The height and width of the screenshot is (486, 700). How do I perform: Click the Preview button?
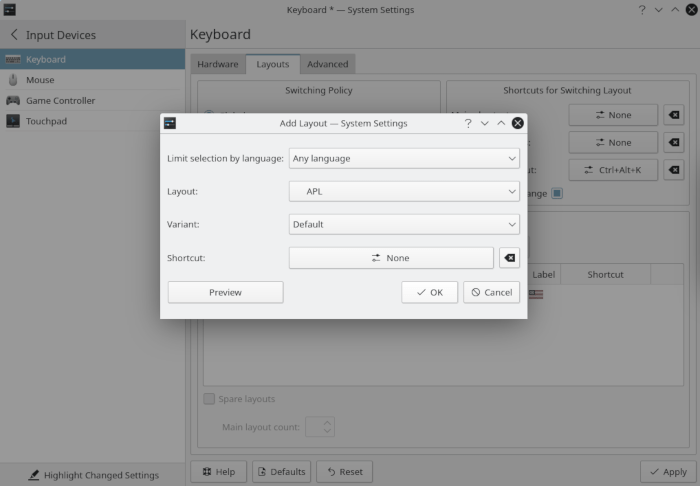[x=225, y=292]
